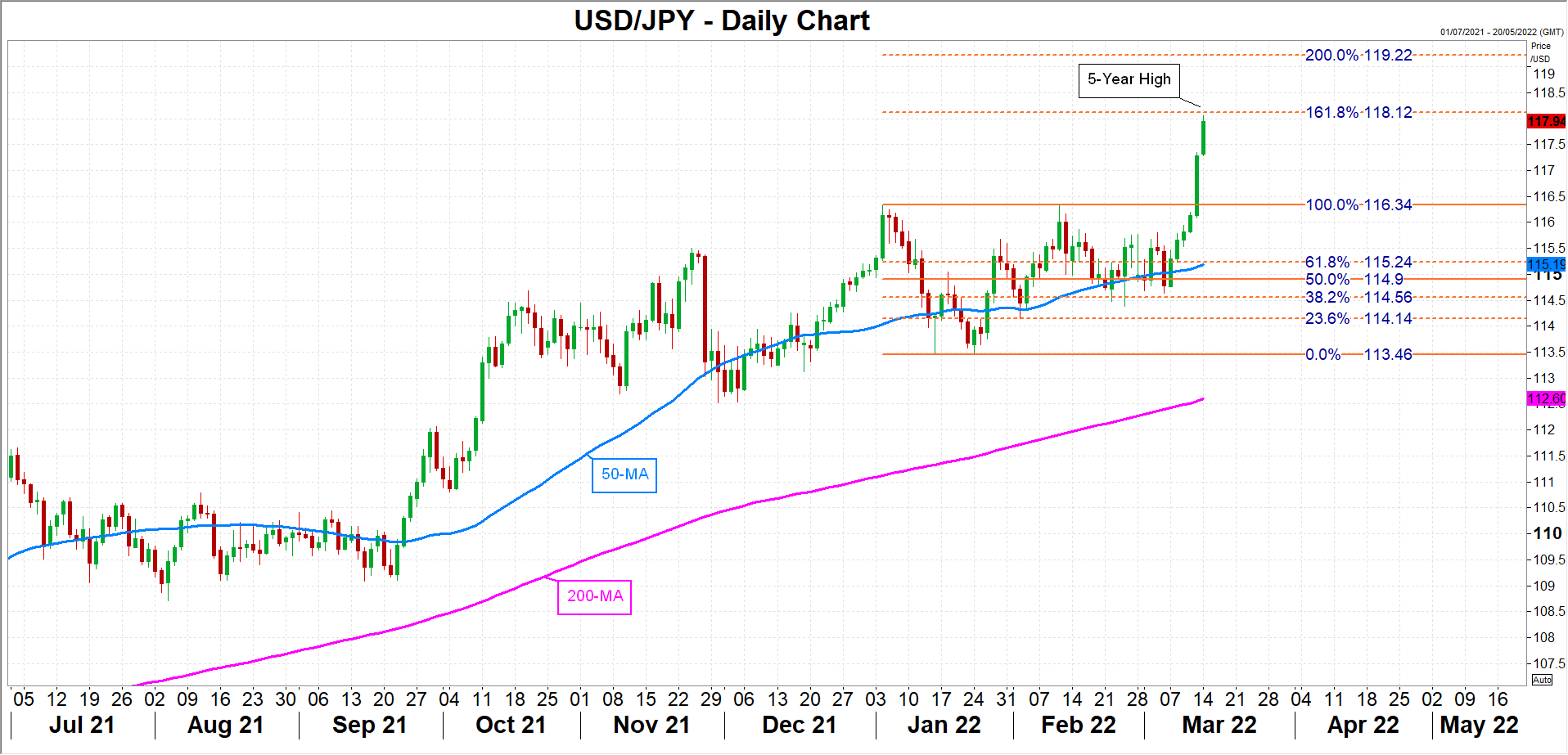
Task: Click the date range text at top right
Action: 1502,32
